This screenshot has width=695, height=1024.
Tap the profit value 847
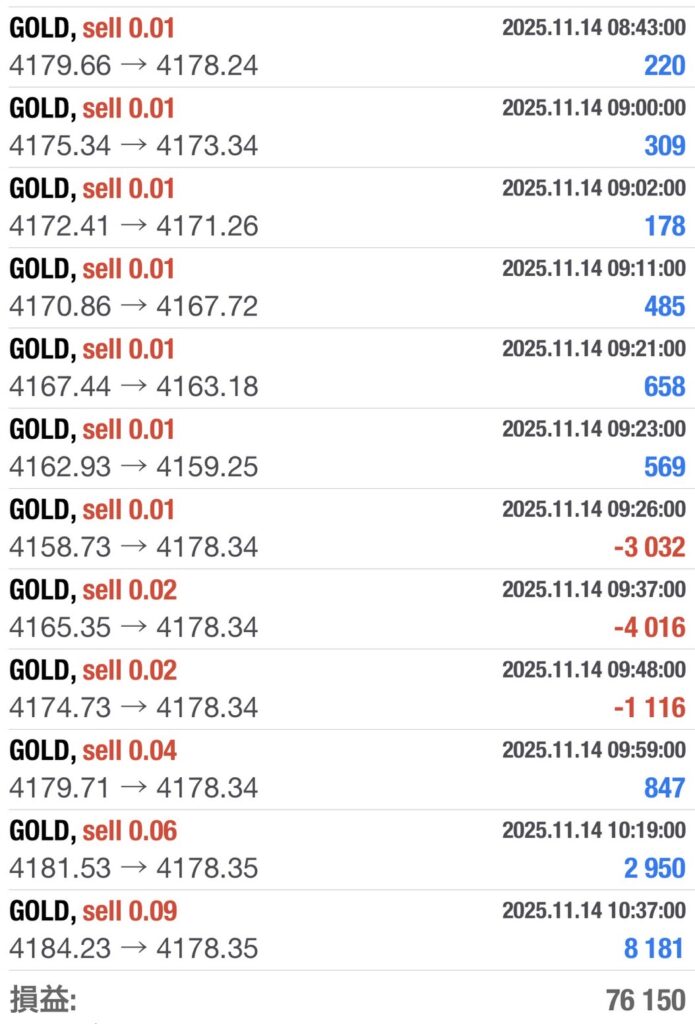coord(664,788)
